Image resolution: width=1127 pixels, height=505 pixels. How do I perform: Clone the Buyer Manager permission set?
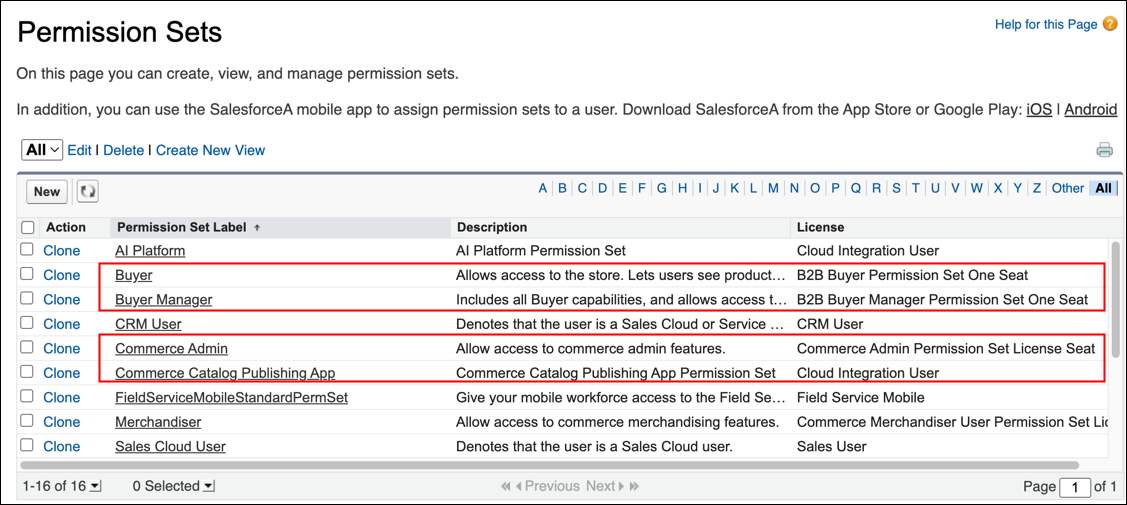pyautogui.click(x=62, y=299)
